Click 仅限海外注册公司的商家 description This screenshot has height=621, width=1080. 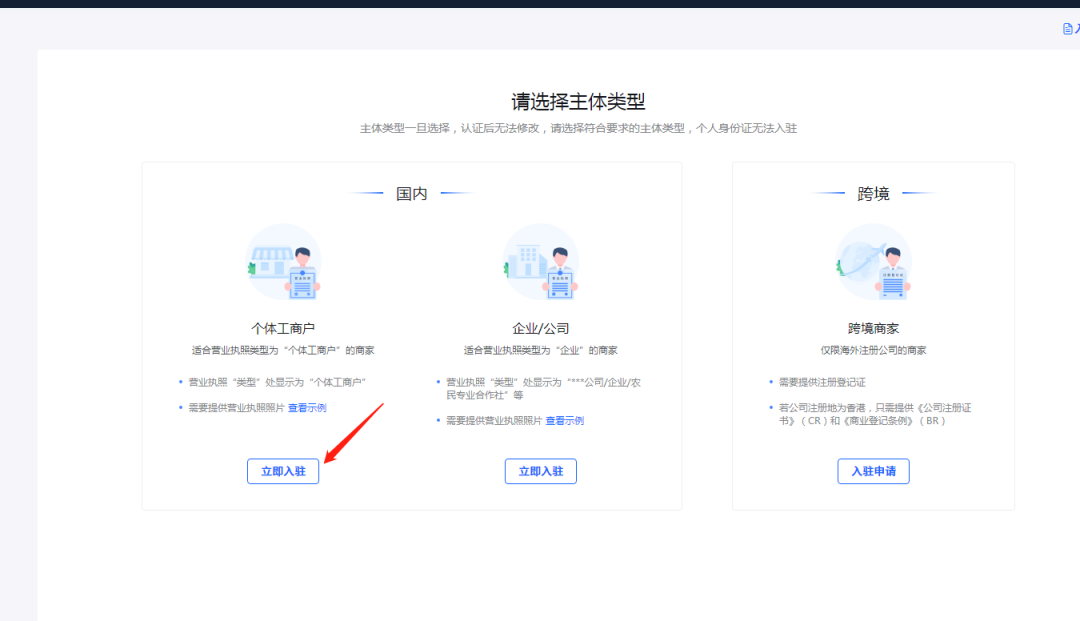click(x=873, y=350)
